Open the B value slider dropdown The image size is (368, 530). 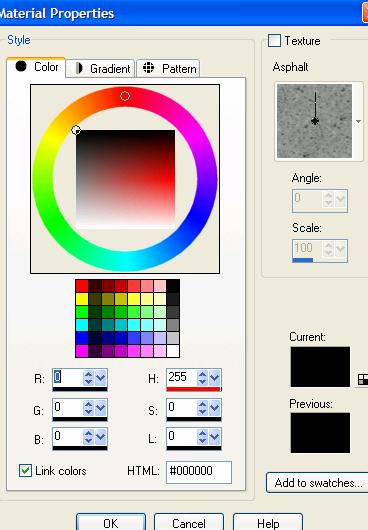pyautogui.click(x=101, y=437)
